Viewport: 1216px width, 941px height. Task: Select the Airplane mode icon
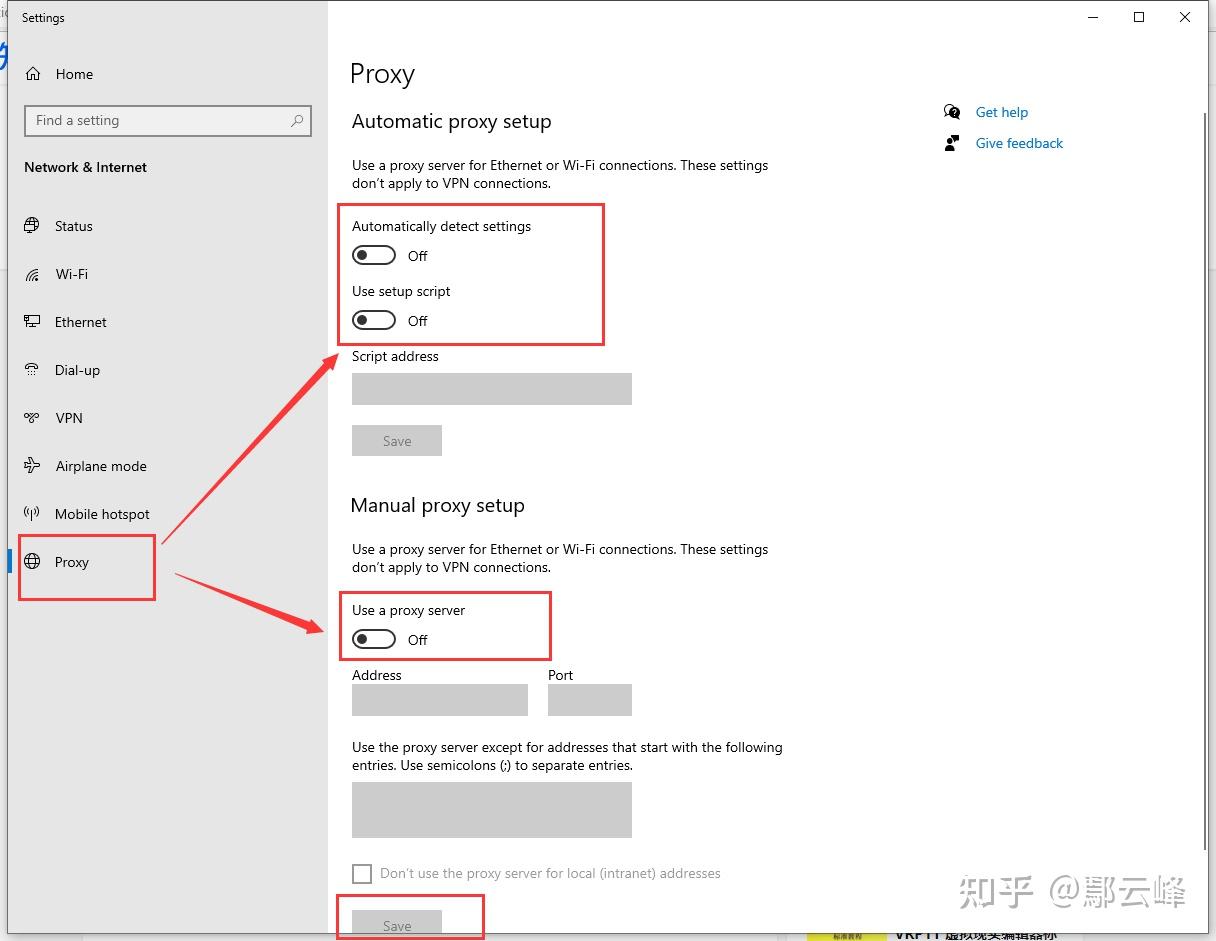pos(33,466)
